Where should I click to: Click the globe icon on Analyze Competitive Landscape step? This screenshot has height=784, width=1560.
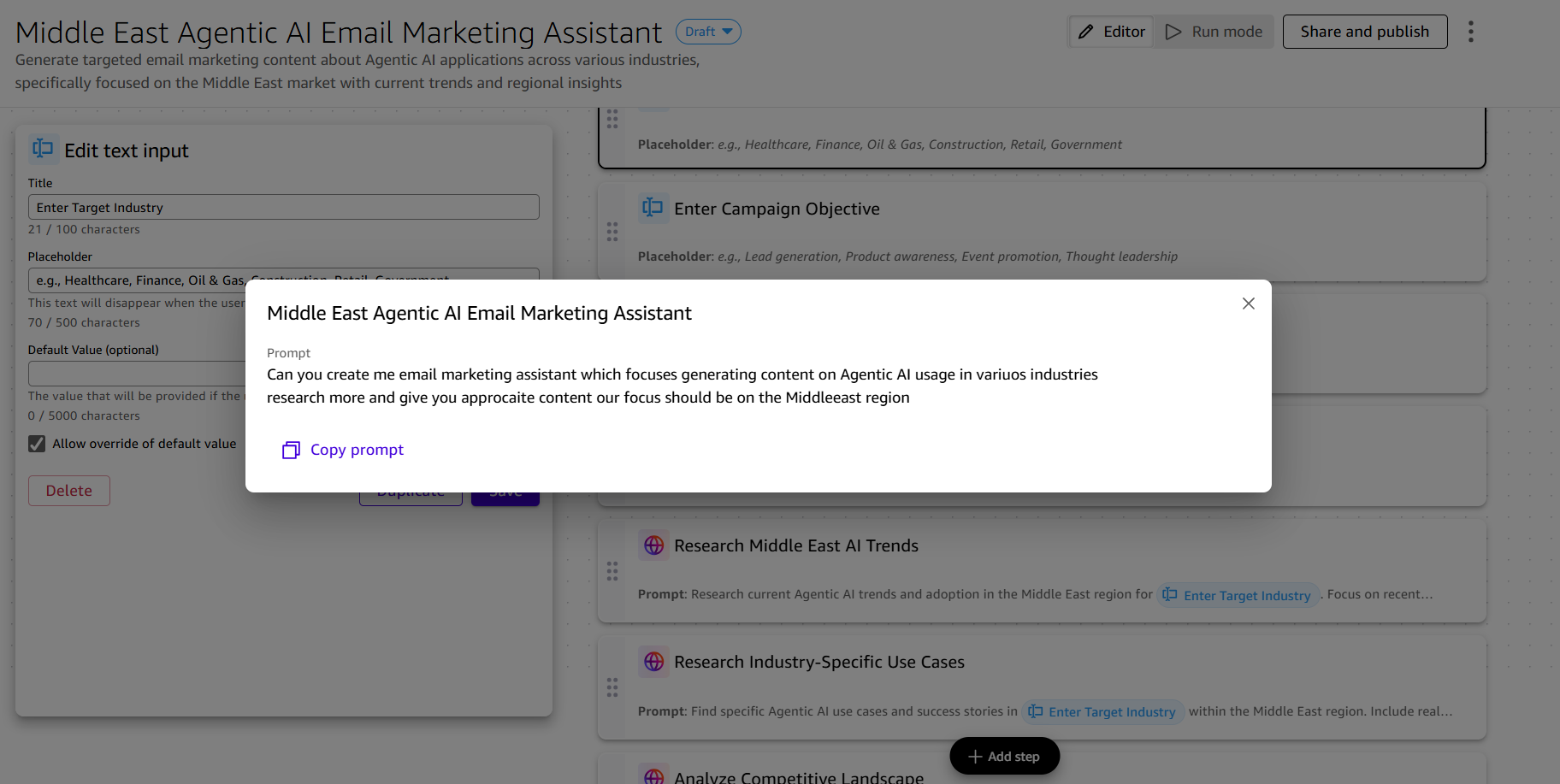click(653, 774)
